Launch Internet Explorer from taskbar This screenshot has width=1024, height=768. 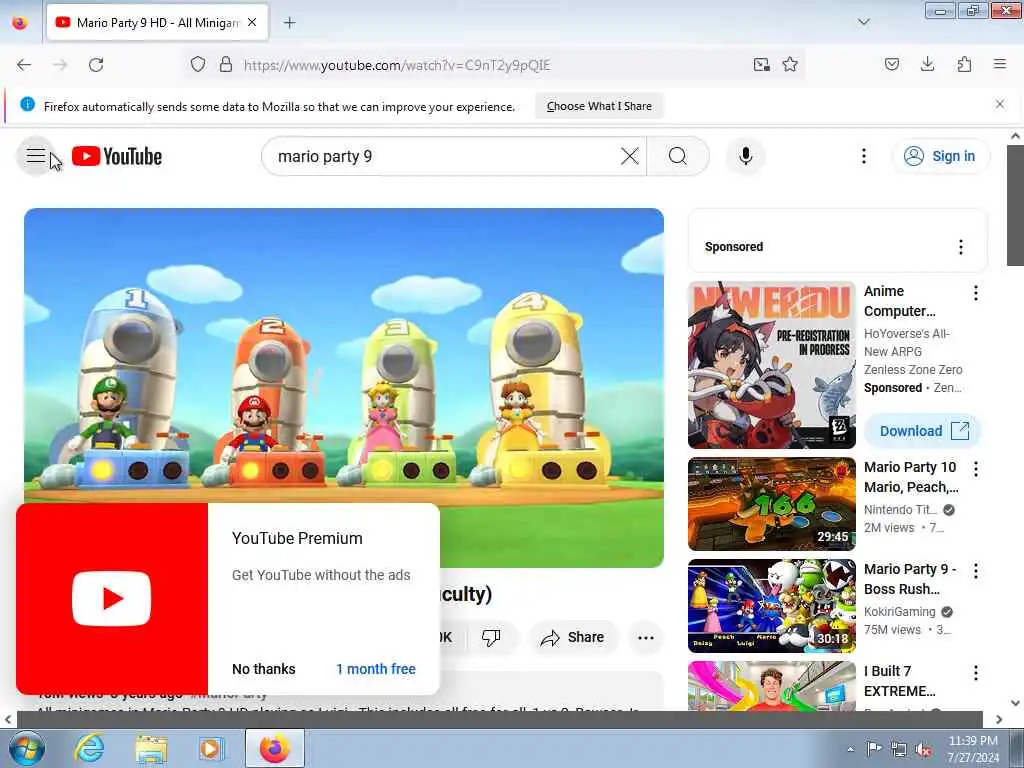tap(89, 748)
